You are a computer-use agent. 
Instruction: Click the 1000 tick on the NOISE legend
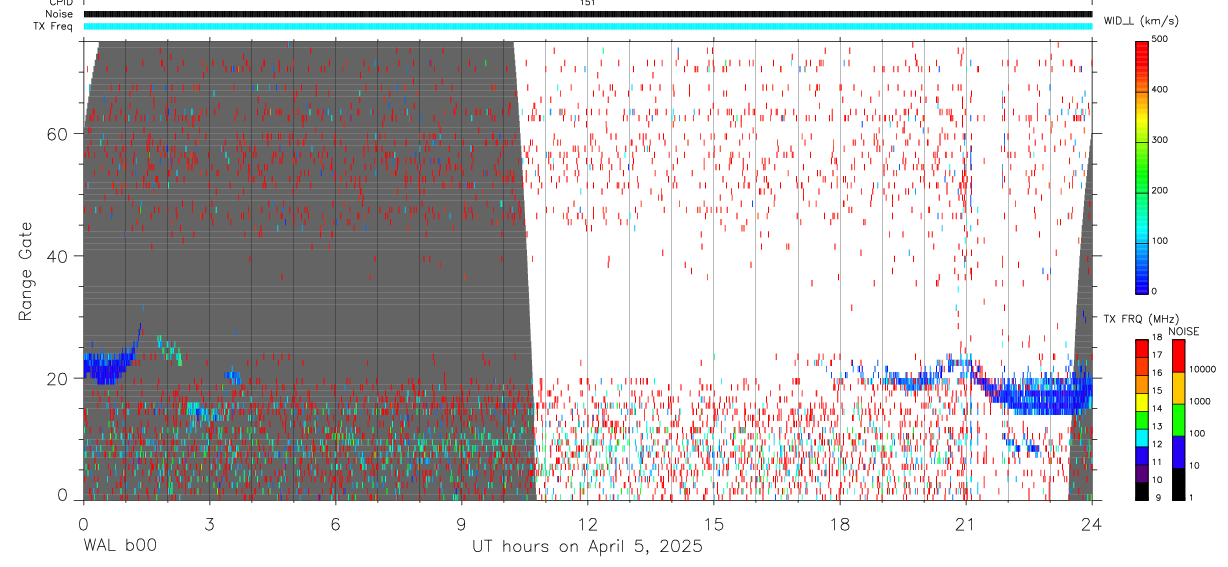(1200, 402)
